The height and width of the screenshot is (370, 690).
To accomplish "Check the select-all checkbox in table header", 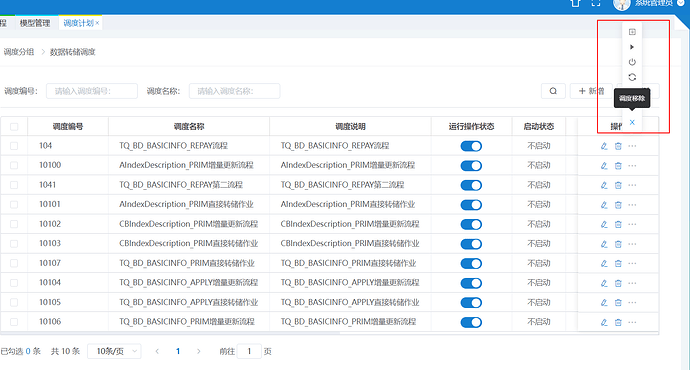I will click(14, 127).
